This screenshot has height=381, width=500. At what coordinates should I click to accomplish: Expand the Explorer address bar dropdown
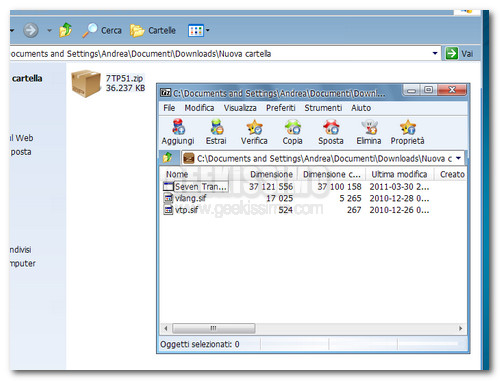tap(435, 53)
